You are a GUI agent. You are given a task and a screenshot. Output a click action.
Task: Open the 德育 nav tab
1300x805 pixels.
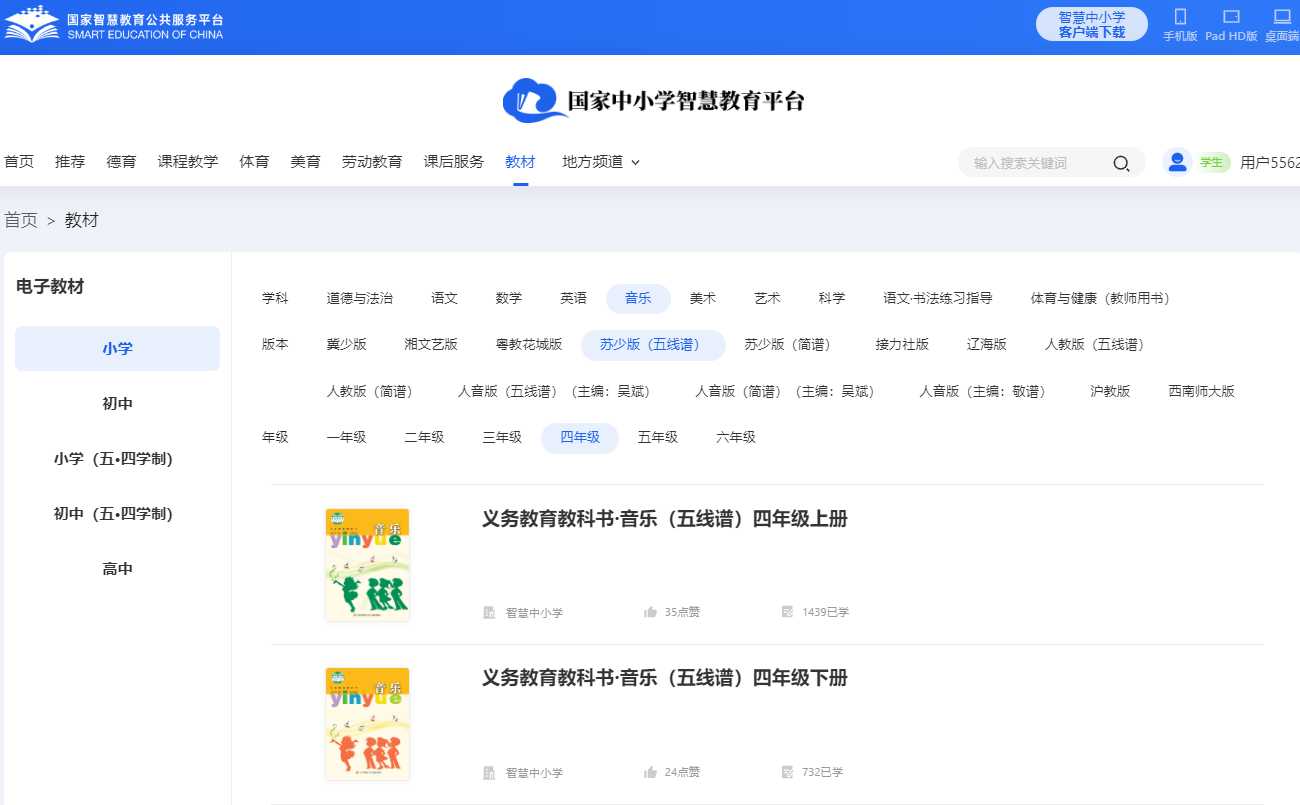pyautogui.click(x=121, y=161)
